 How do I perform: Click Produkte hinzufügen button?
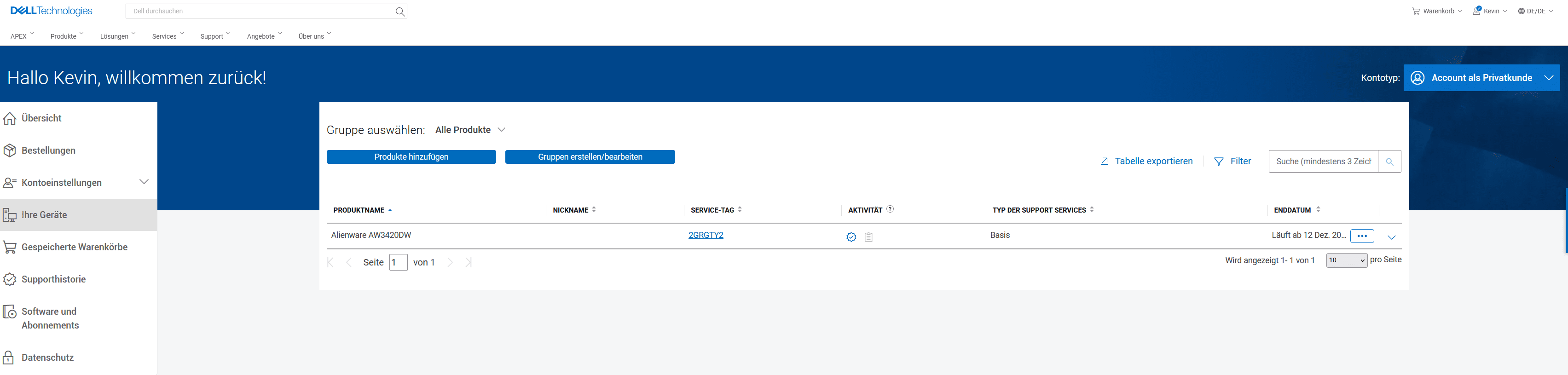(x=411, y=157)
